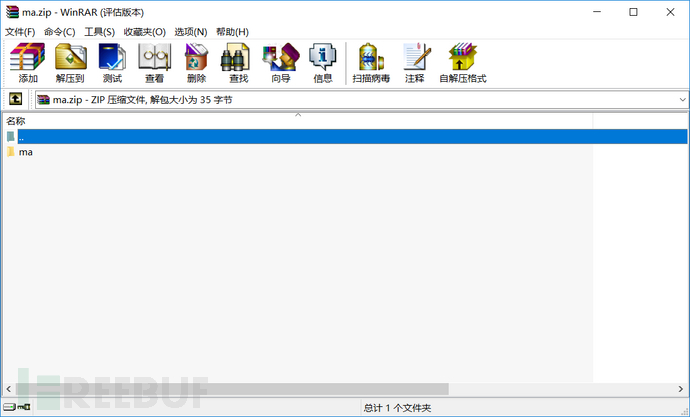Open the 文件(F) menu
Screen dimensions: 690x417
pyautogui.click(x=20, y=32)
